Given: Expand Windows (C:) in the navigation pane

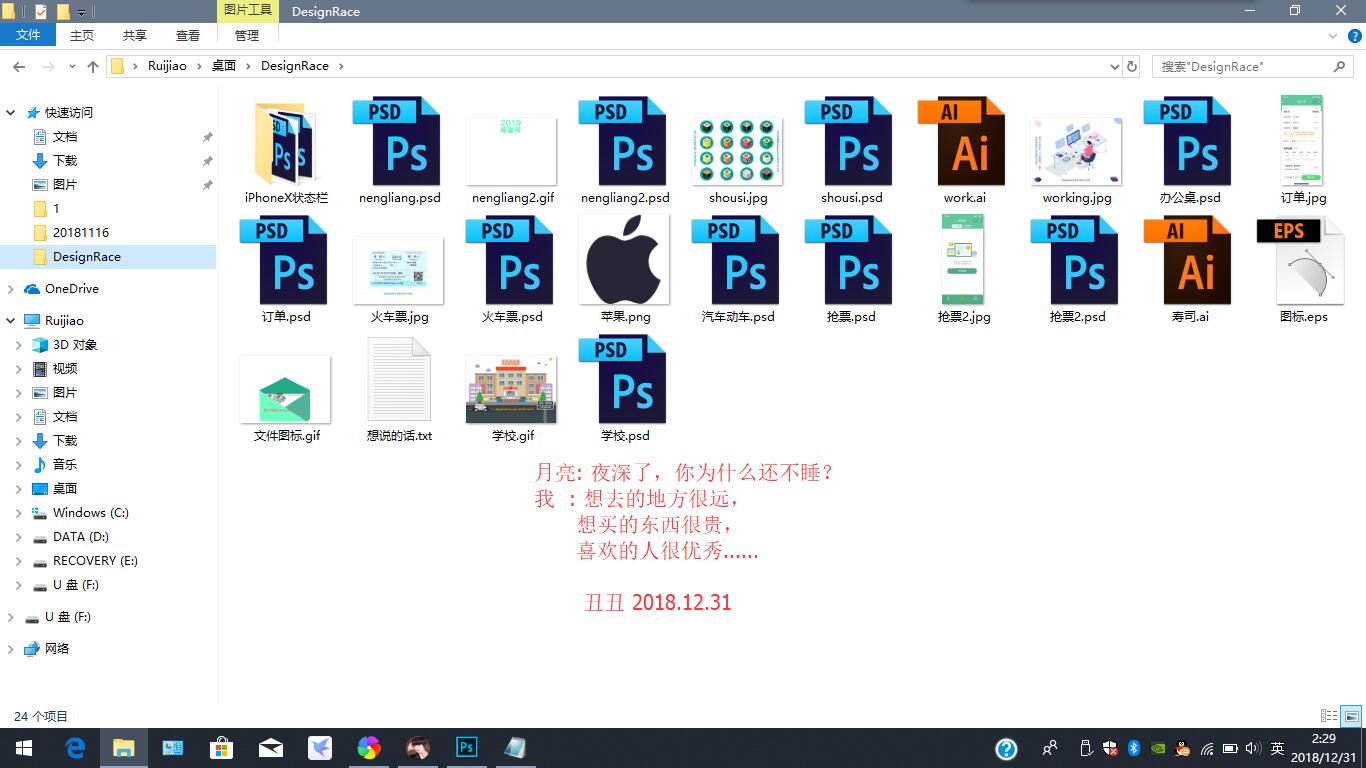Looking at the screenshot, I should click(20, 513).
